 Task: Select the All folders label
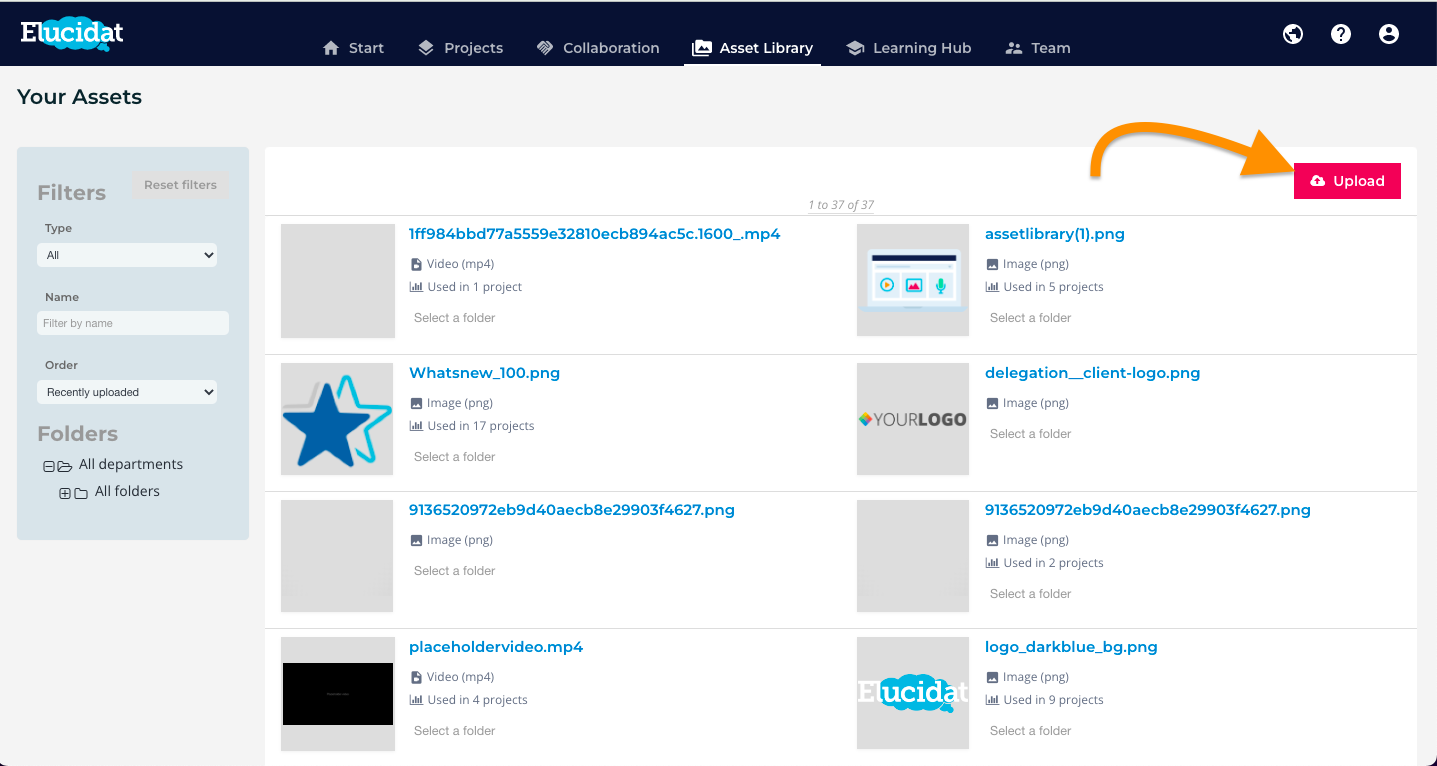point(127,491)
